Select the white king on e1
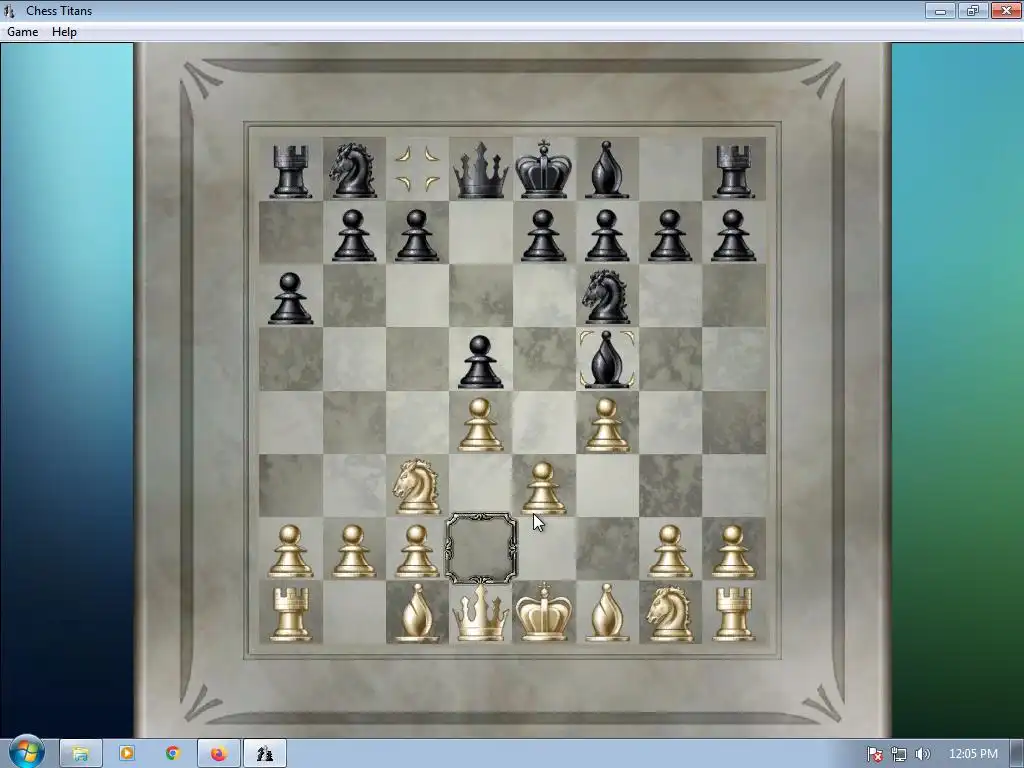This screenshot has width=1024, height=768. point(543,611)
